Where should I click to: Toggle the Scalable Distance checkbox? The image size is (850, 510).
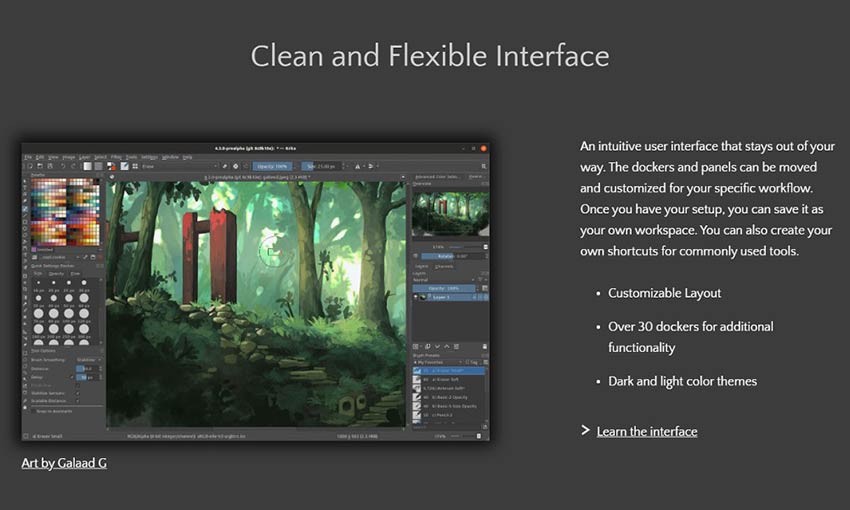click(78, 401)
